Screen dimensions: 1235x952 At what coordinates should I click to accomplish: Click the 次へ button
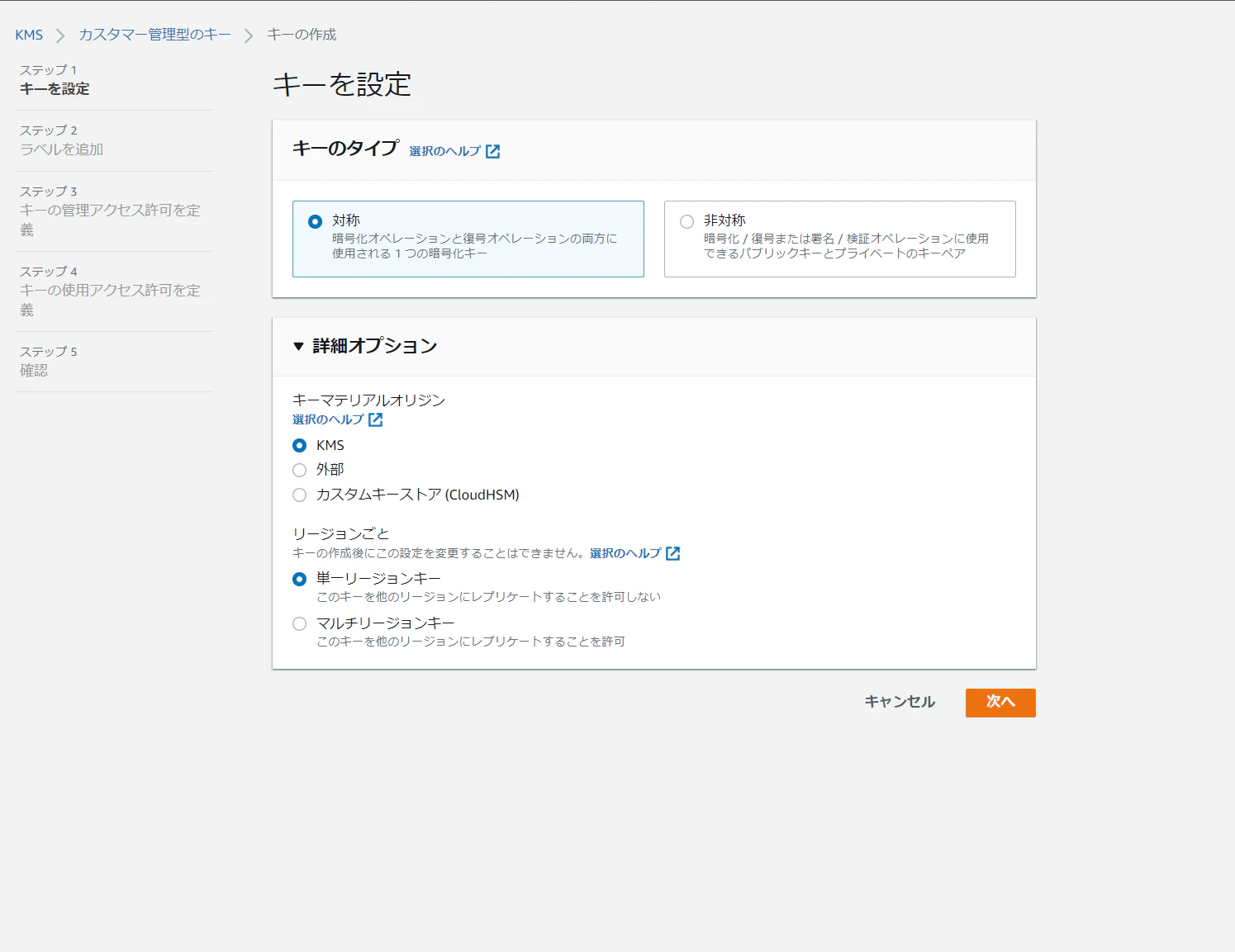pyautogui.click(x=1000, y=703)
